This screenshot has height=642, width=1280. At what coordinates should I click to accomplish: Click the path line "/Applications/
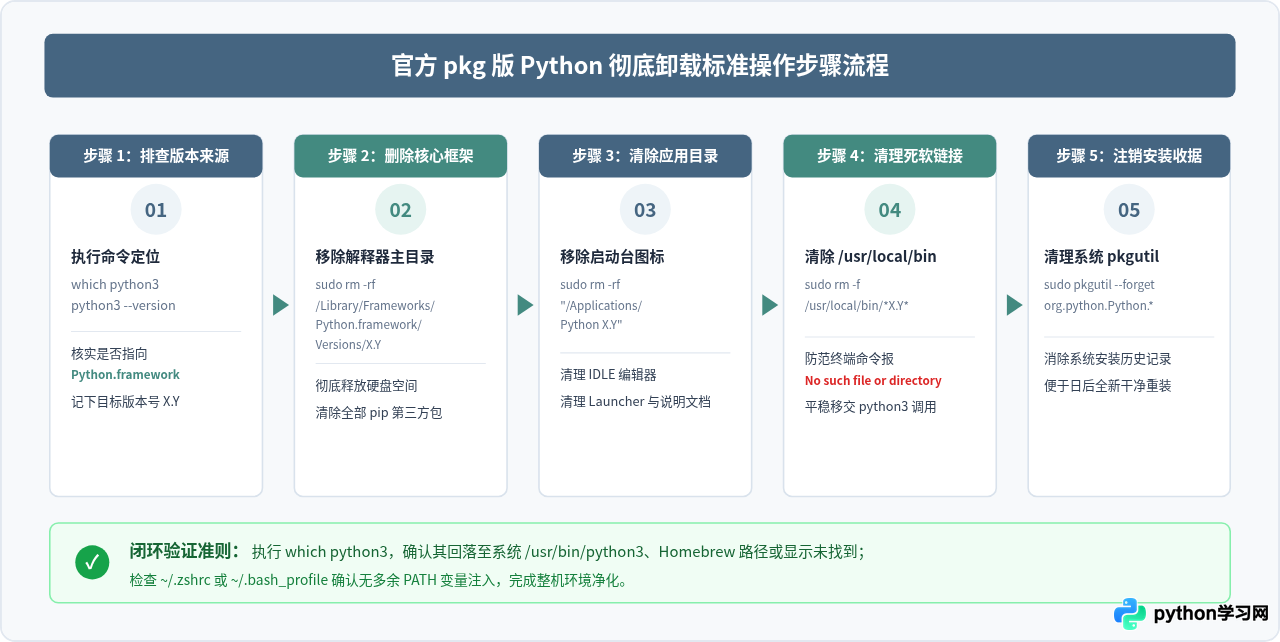601,305
